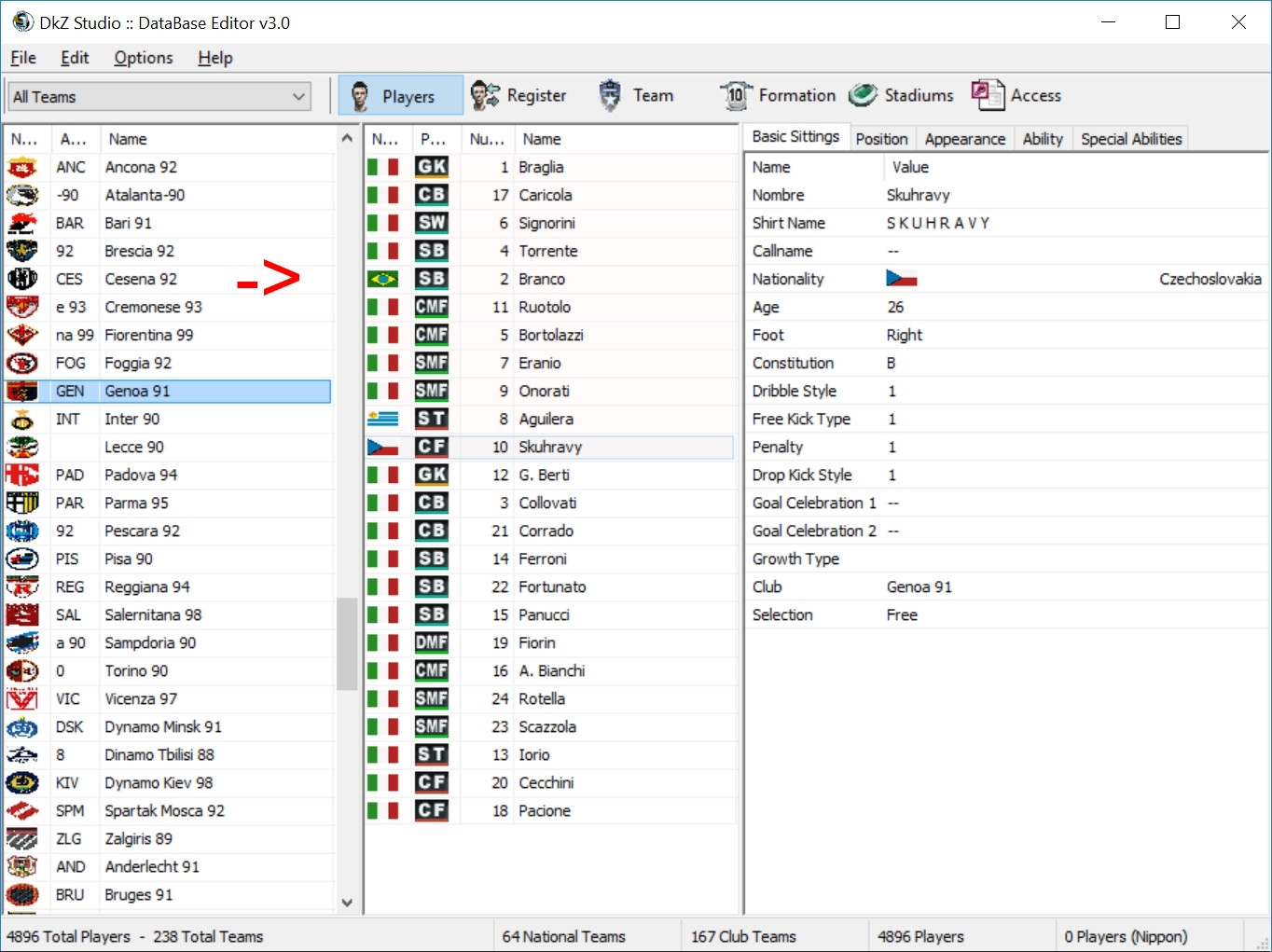Click the Foot value Right
The image size is (1272, 952).
[x=905, y=335]
